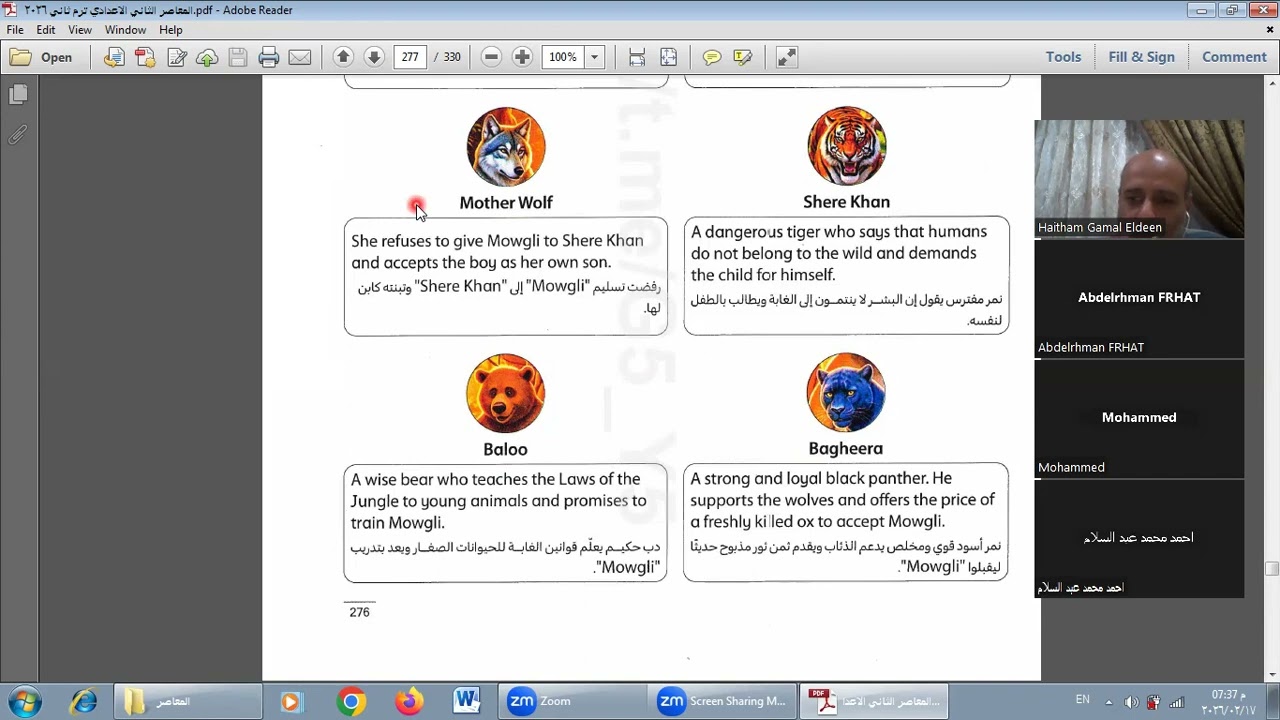Click the EN language indicator in tray
Image resolution: width=1280 pixels, height=720 pixels.
[1083, 700]
